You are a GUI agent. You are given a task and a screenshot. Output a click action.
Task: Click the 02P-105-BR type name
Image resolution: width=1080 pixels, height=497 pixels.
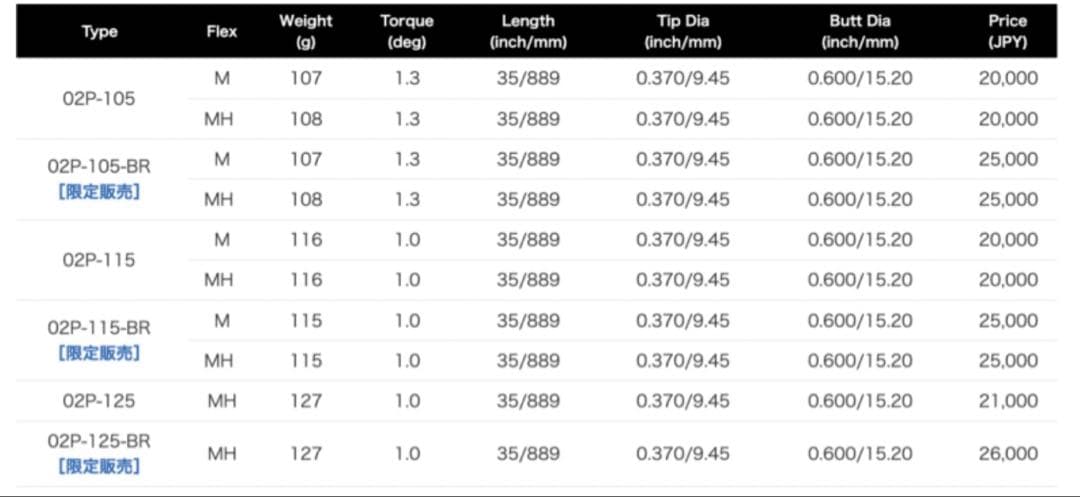tap(99, 167)
